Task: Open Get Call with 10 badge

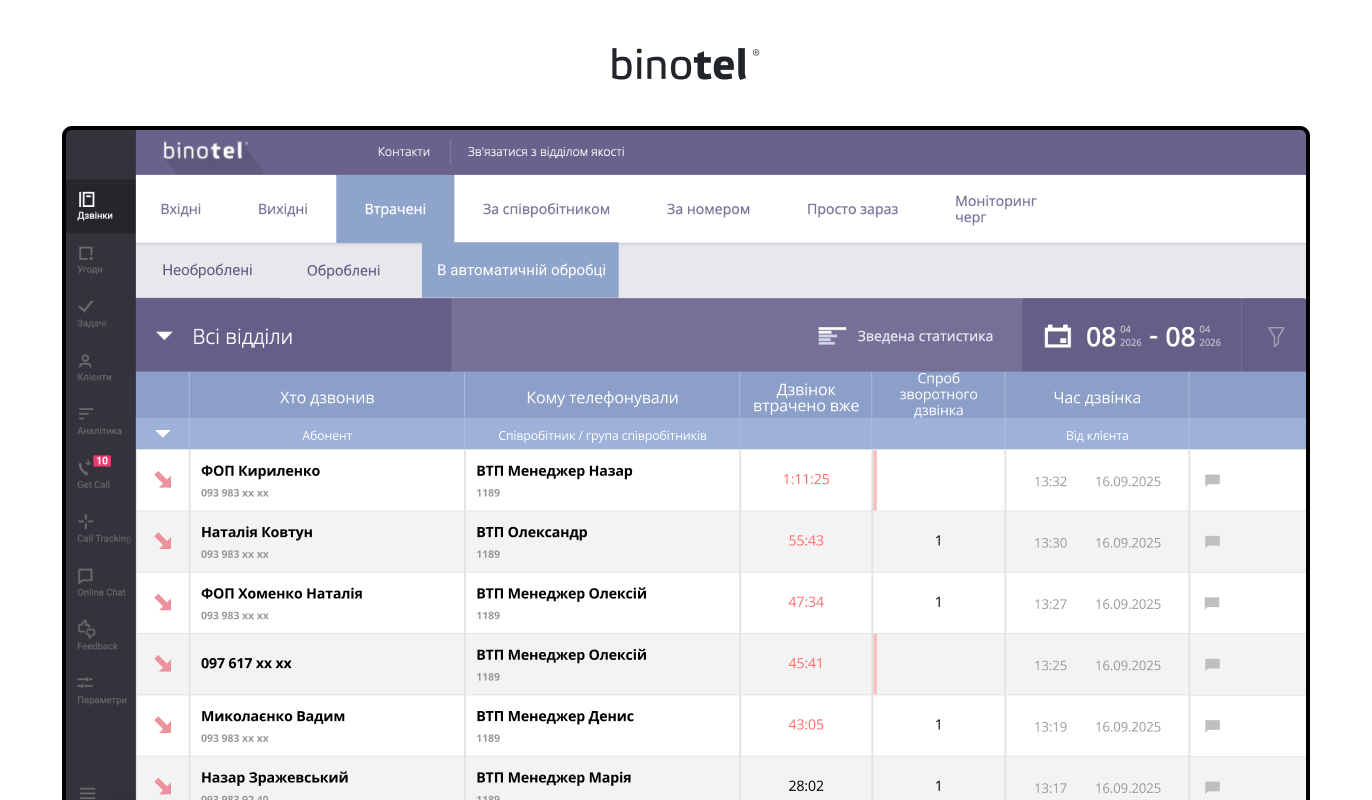Action: pos(93,473)
